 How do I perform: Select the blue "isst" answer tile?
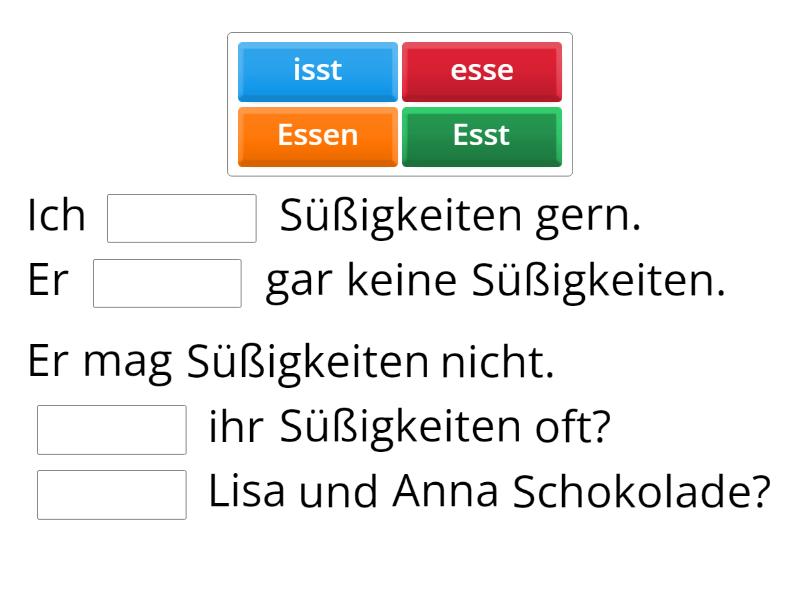[317, 70]
